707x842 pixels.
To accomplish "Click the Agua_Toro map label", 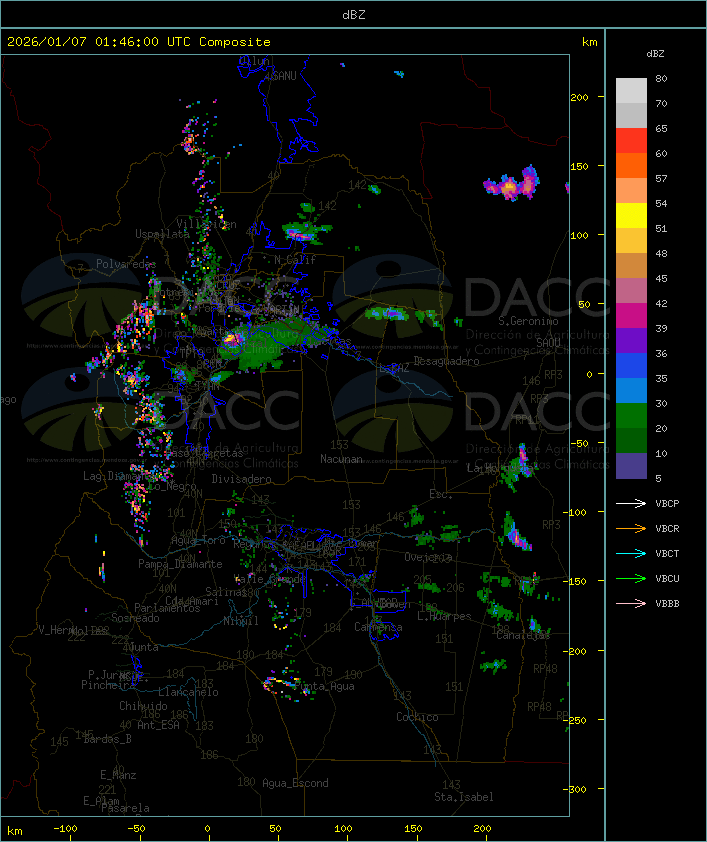I will (198, 541).
